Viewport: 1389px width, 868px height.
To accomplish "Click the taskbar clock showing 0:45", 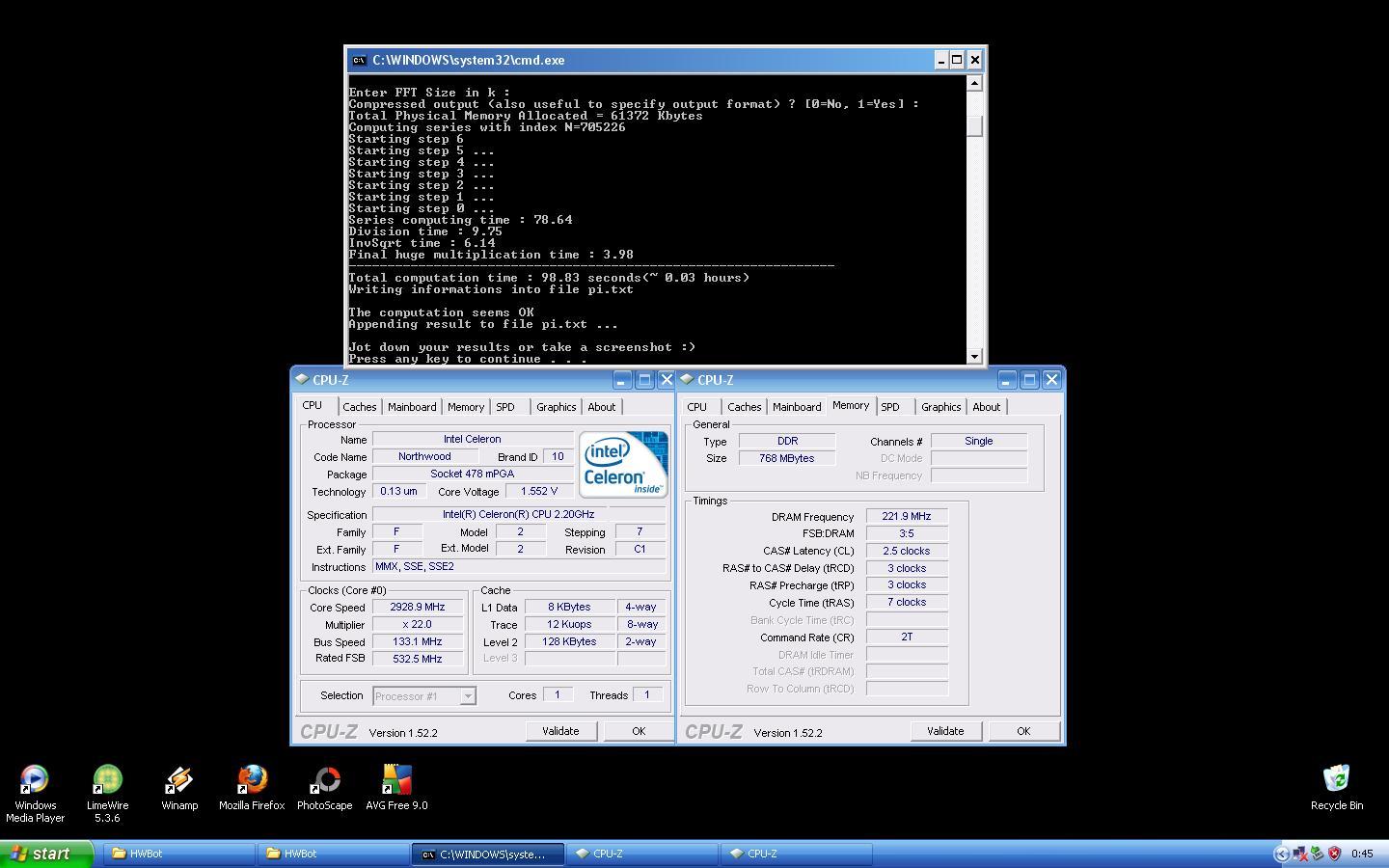I will click(x=1362, y=854).
